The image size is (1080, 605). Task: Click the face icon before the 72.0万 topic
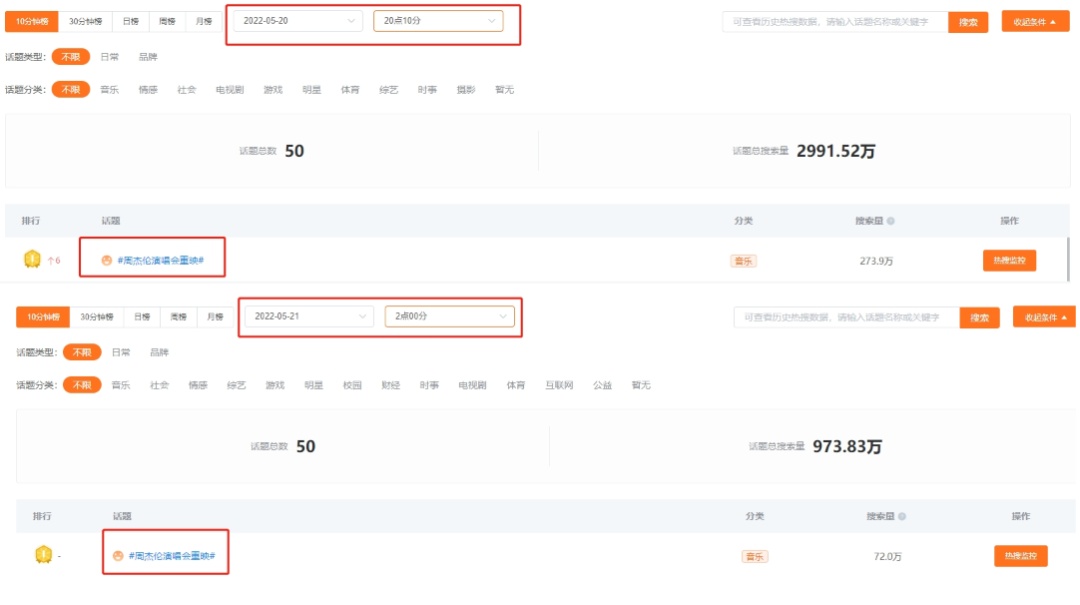pyautogui.click(x=118, y=556)
